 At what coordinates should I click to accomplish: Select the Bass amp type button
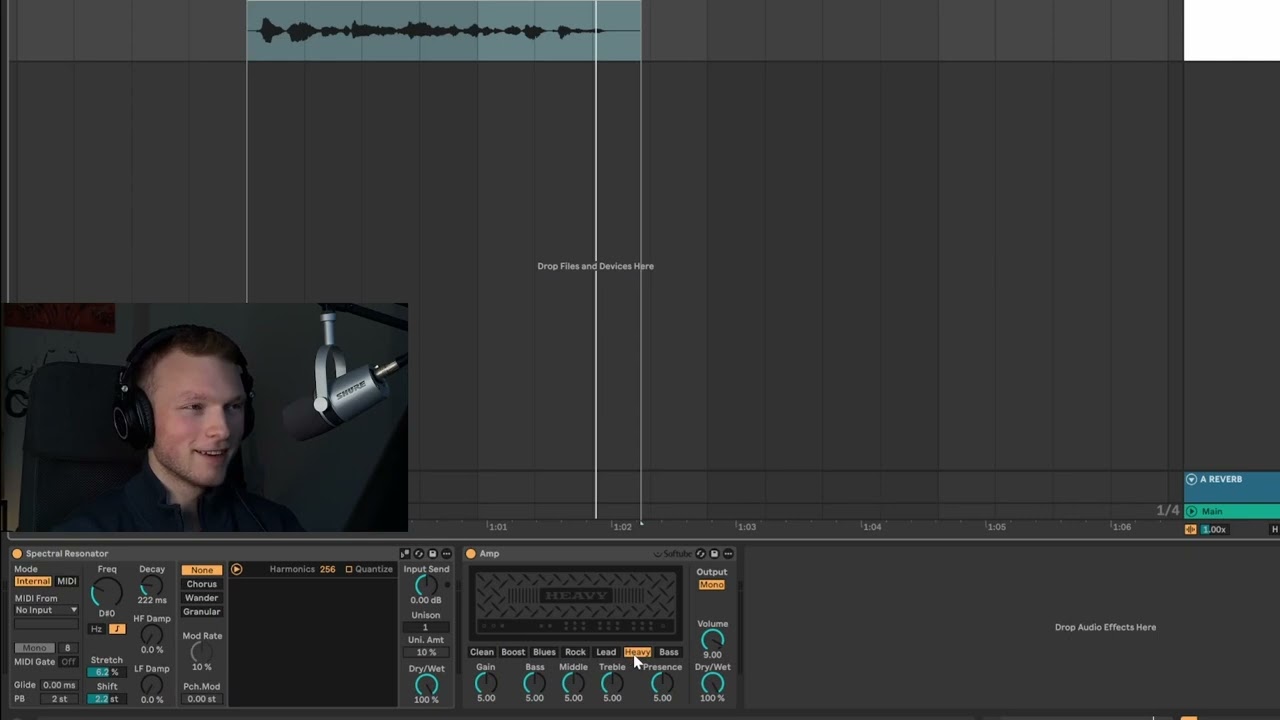coord(669,652)
